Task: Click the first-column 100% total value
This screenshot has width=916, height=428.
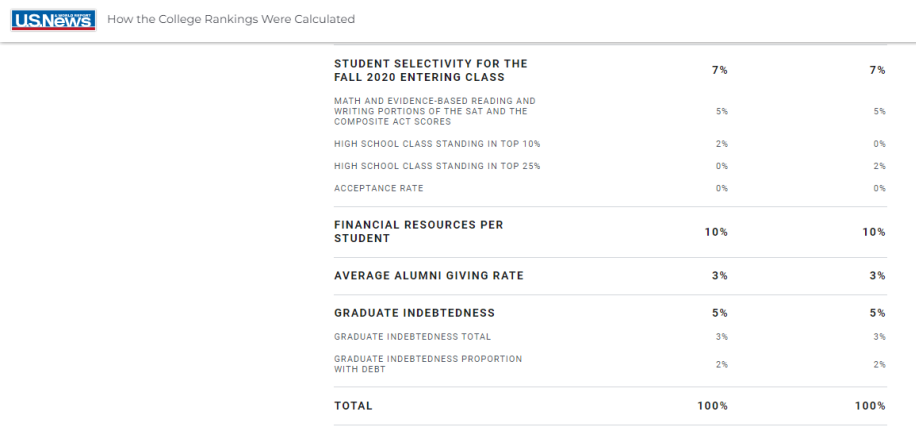Action: 713,406
